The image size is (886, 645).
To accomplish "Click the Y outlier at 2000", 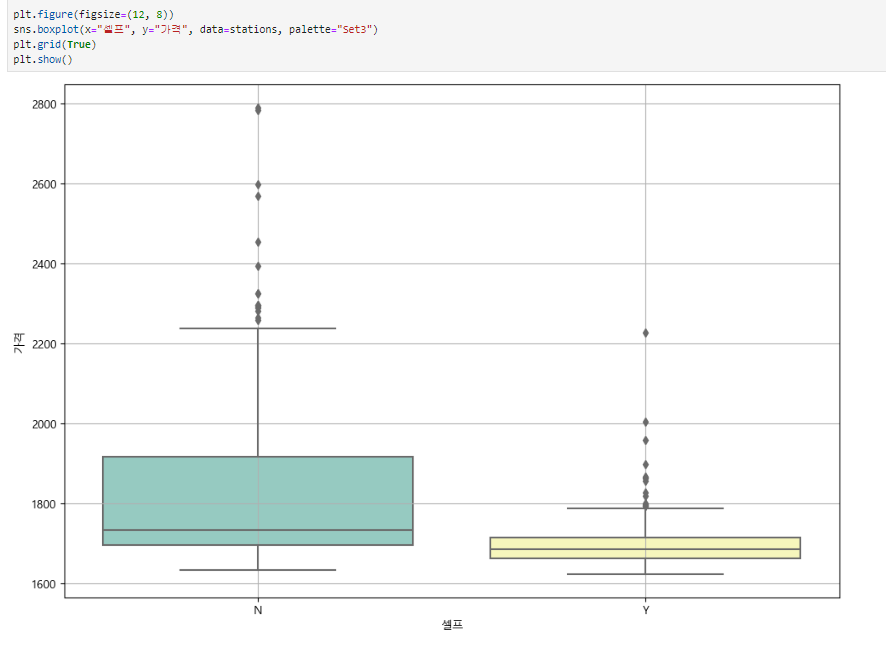I will (x=646, y=422).
